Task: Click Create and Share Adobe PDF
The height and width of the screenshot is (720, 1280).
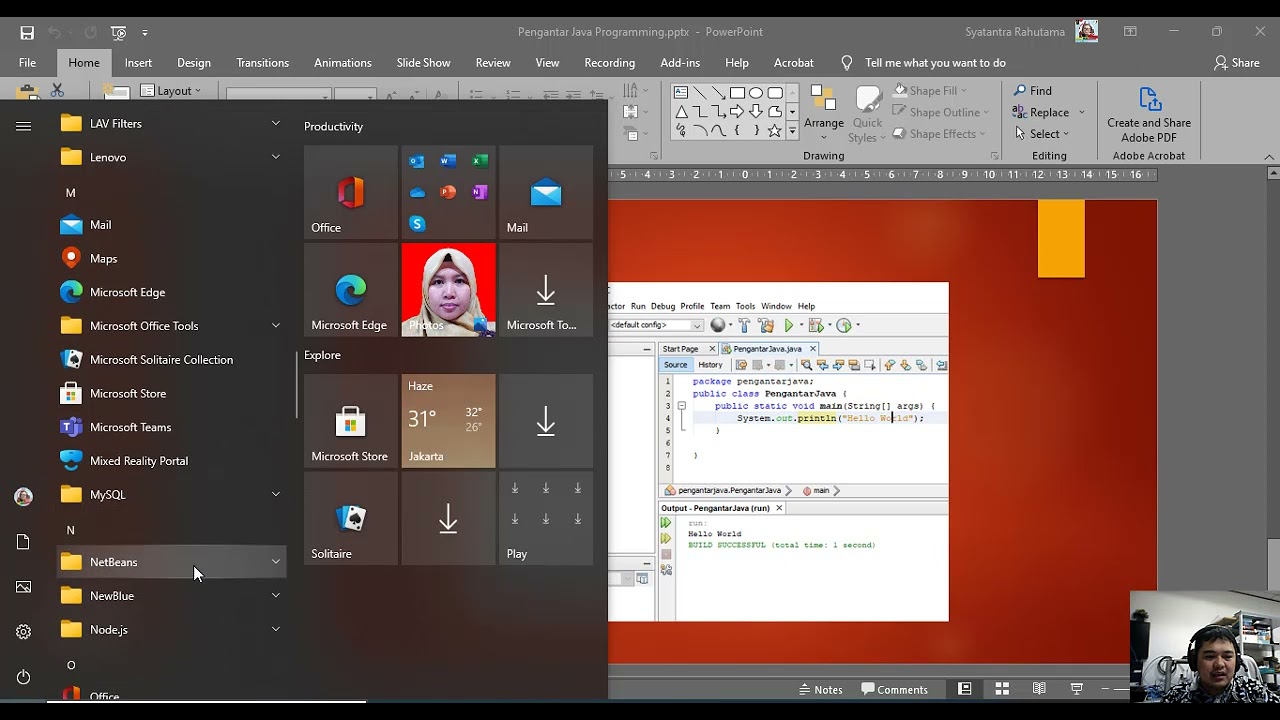Action: pos(1149,116)
